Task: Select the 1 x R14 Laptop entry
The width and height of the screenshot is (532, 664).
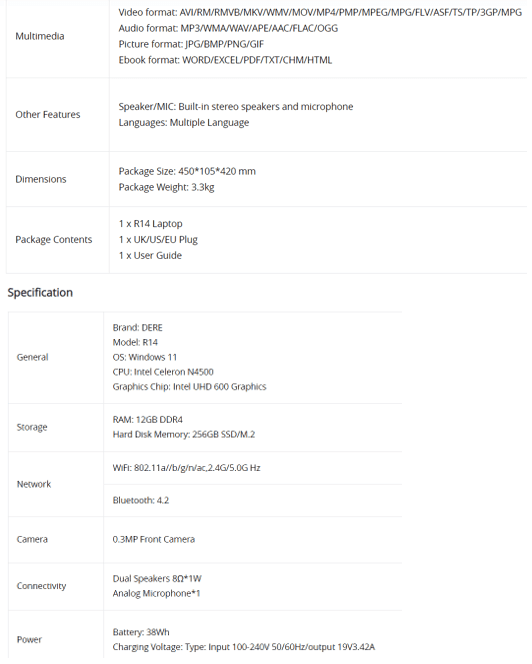Action: click(x=150, y=224)
